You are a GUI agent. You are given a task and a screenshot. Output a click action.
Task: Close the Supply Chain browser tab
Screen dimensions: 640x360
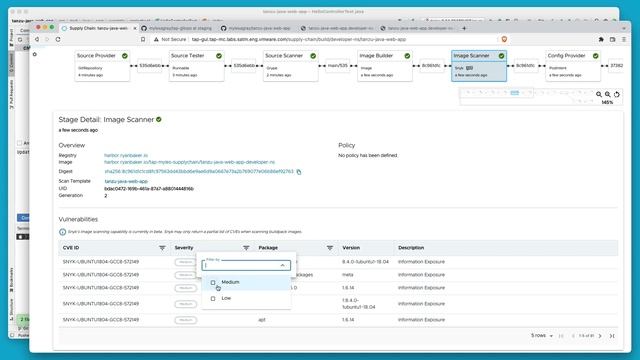pos(135,28)
